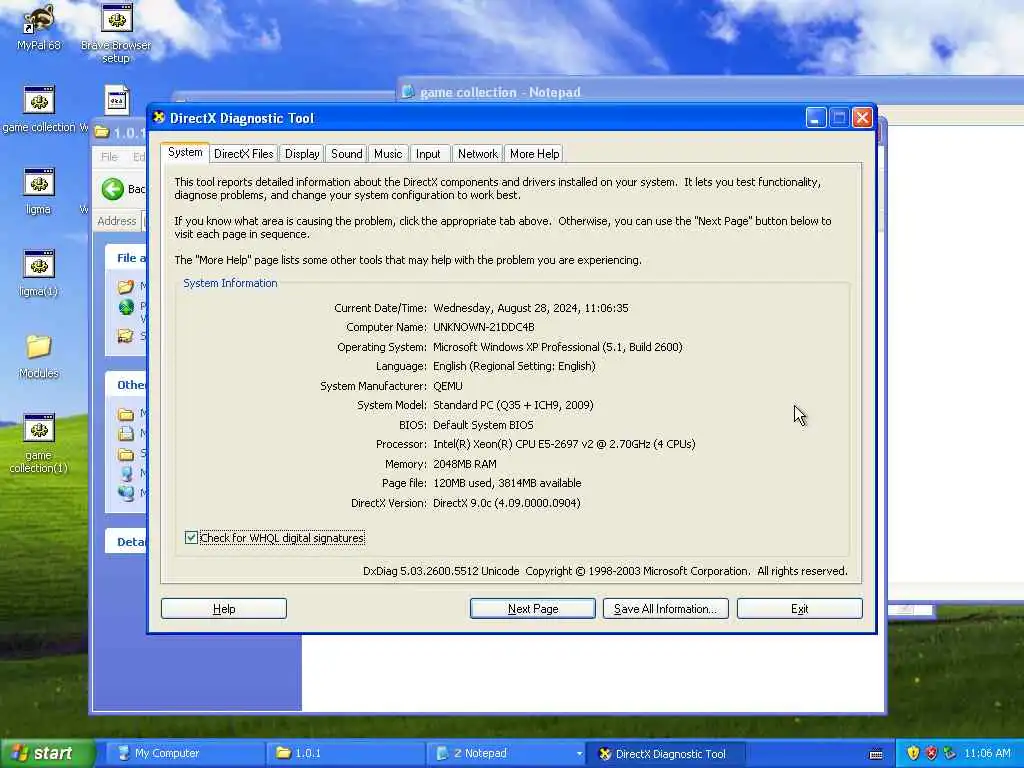This screenshot has height=768, width=1024.
Task: Click the System Manufacturer value QEMU
Action: coord(447,386)
